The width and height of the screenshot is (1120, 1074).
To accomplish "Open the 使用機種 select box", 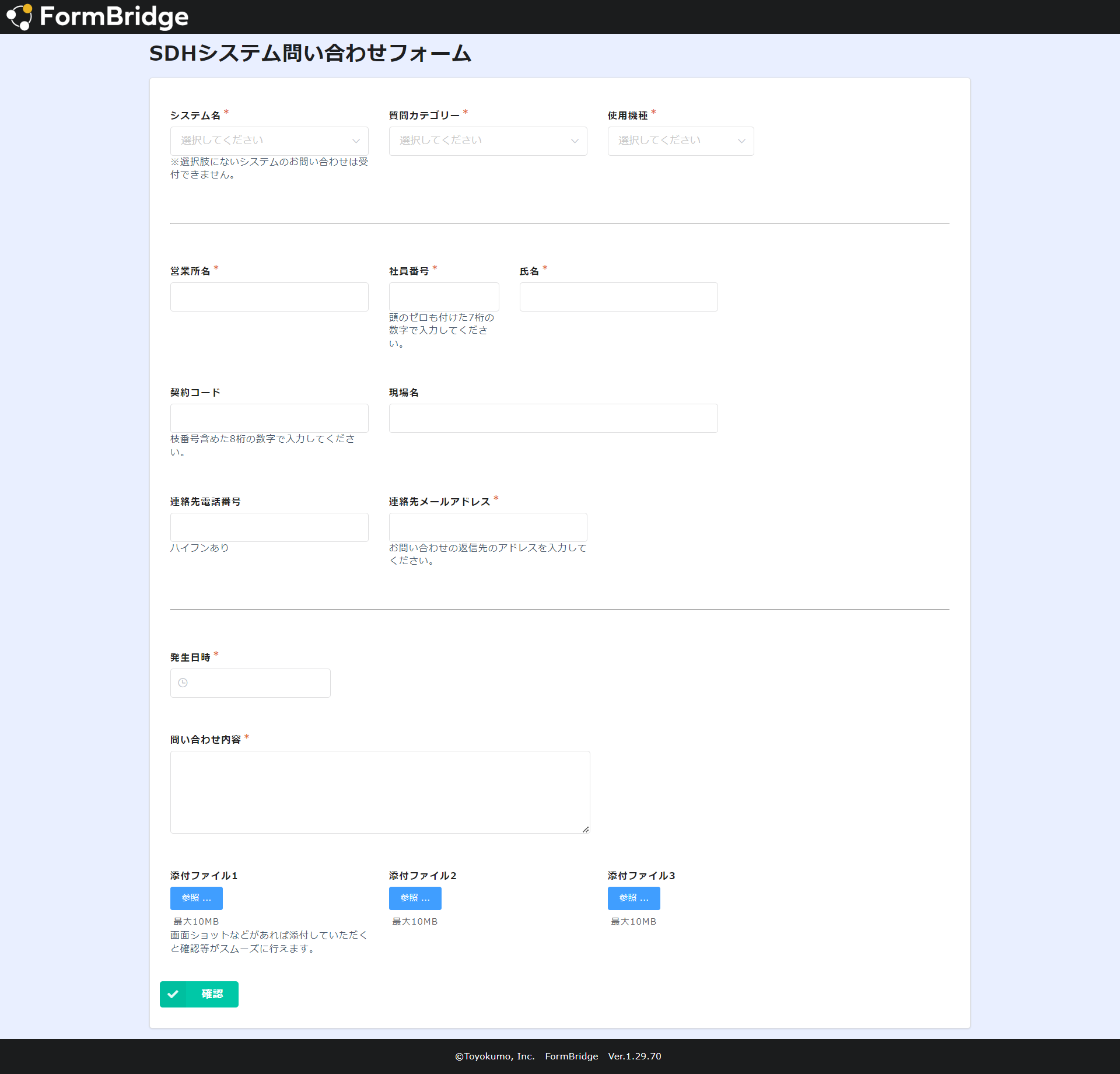I will tap(671, 141).
